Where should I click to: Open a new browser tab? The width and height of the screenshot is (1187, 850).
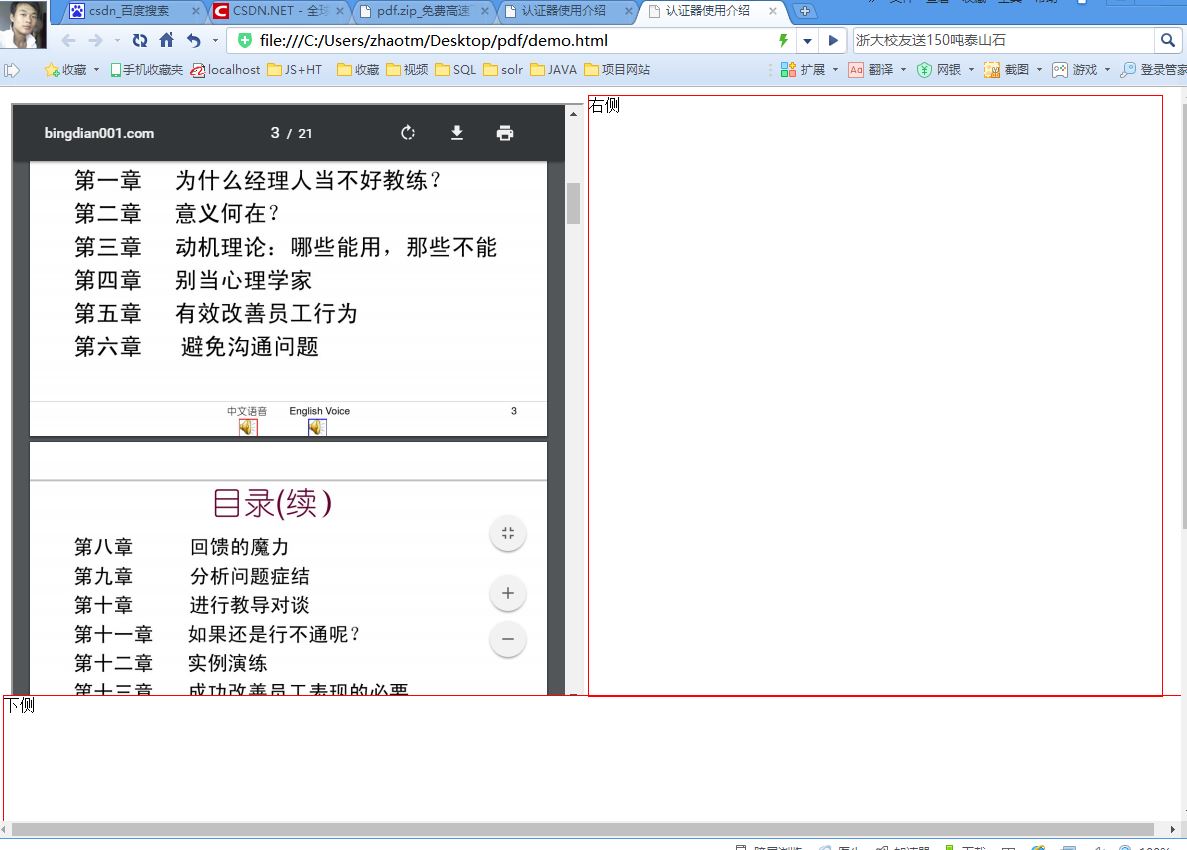coord(805,11)
